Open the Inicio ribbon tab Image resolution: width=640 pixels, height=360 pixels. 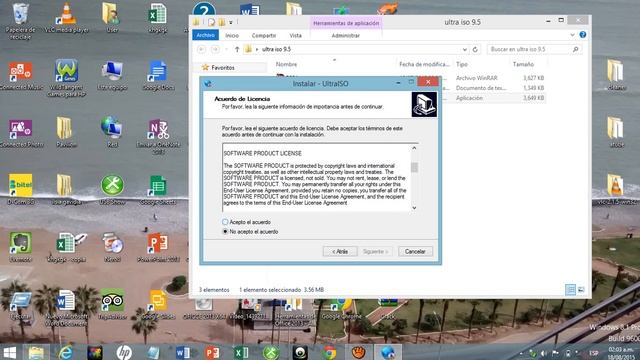point(232,36)
